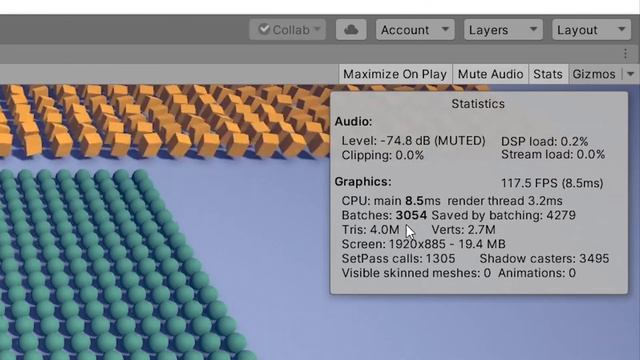Click the Statistics panel title

pos(478,104)
